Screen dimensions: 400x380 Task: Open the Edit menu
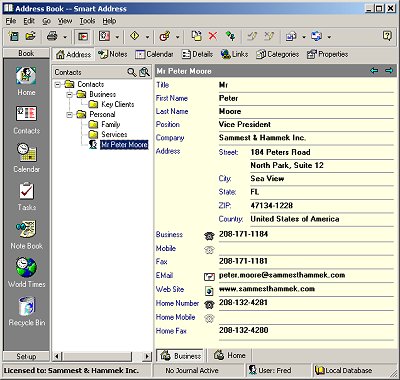(29, 21)
